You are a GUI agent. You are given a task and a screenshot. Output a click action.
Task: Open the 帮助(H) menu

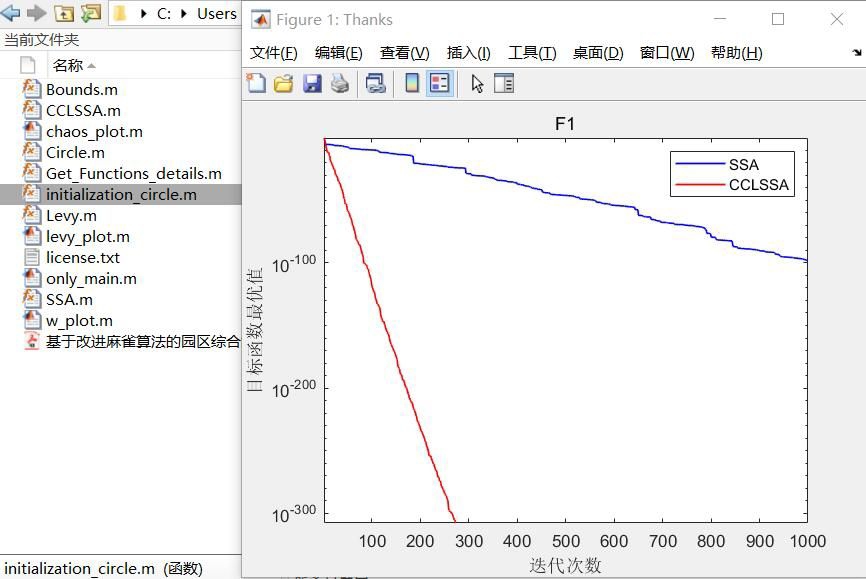point(736,53)
